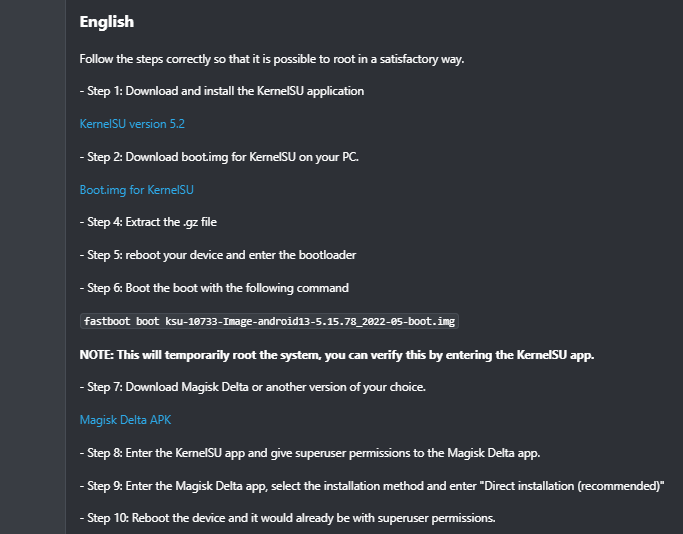Click the Step 5 reboot to bootloader line
Screen dimensions: 683x534
click(x=218, y=255)
